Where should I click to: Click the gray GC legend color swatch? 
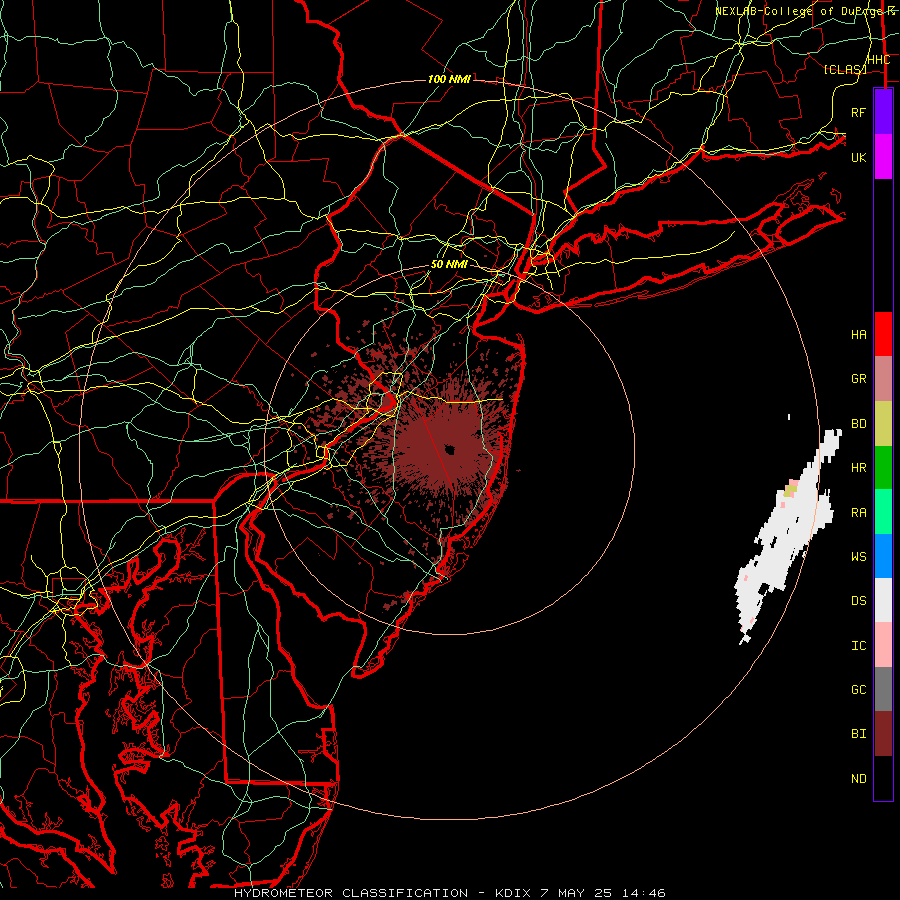click(883, 689)
